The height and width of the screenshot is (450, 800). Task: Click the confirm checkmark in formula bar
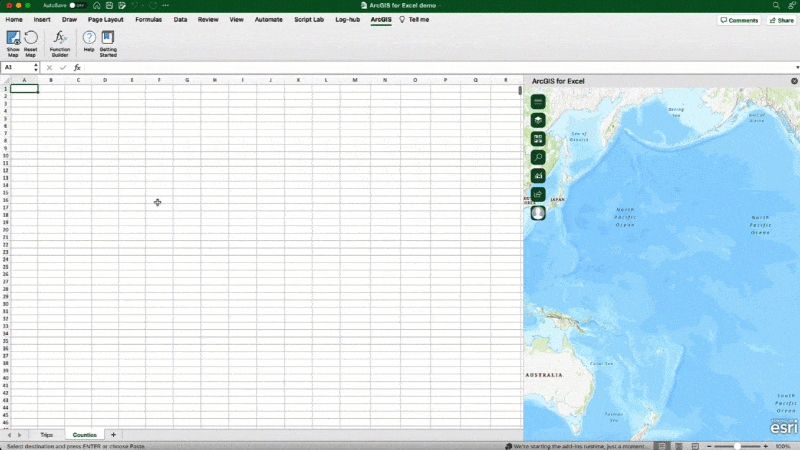pos(63,67)
